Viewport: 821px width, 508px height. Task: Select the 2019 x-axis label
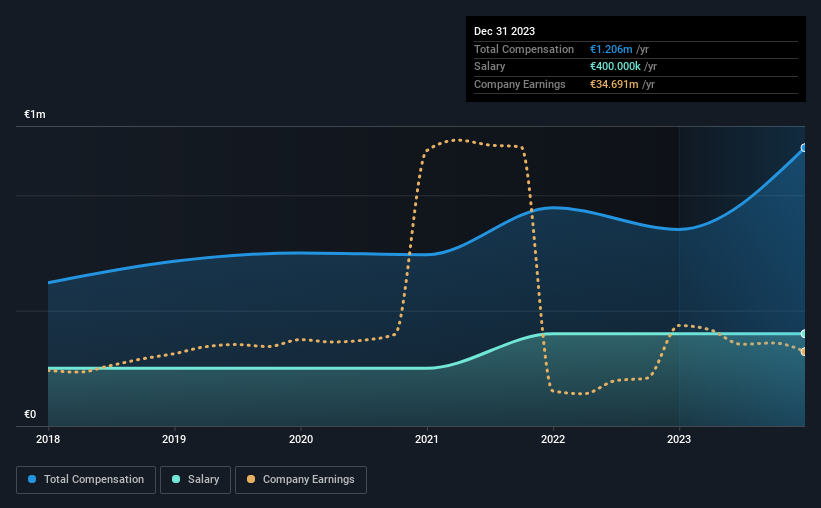tap(174, 439)
